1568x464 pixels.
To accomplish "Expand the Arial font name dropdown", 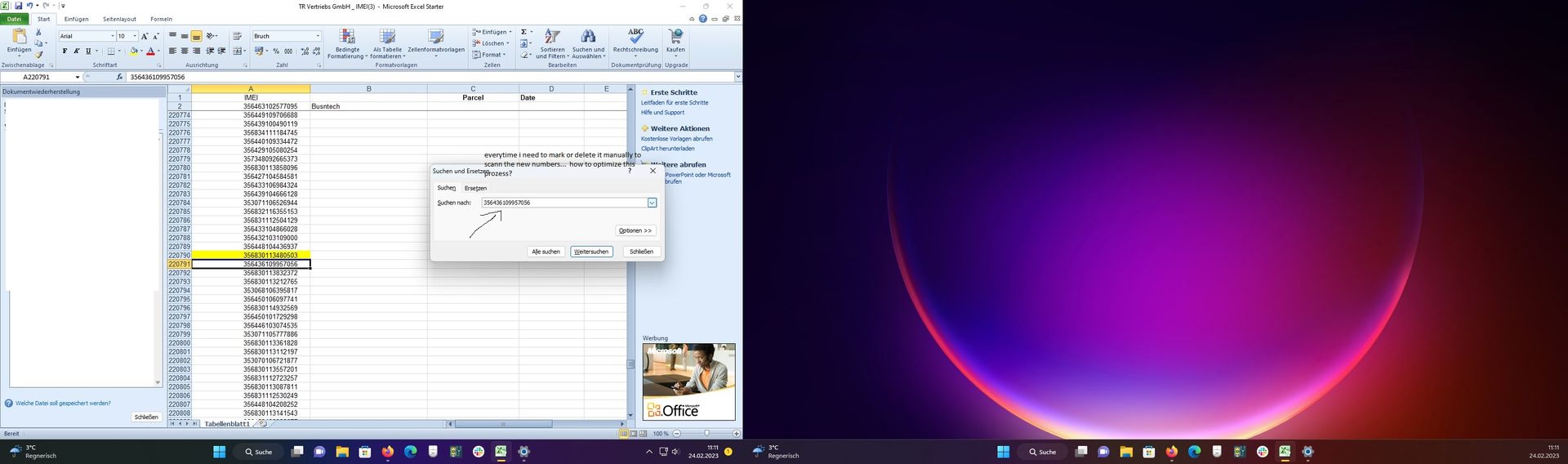I will (x=112, y=36).
